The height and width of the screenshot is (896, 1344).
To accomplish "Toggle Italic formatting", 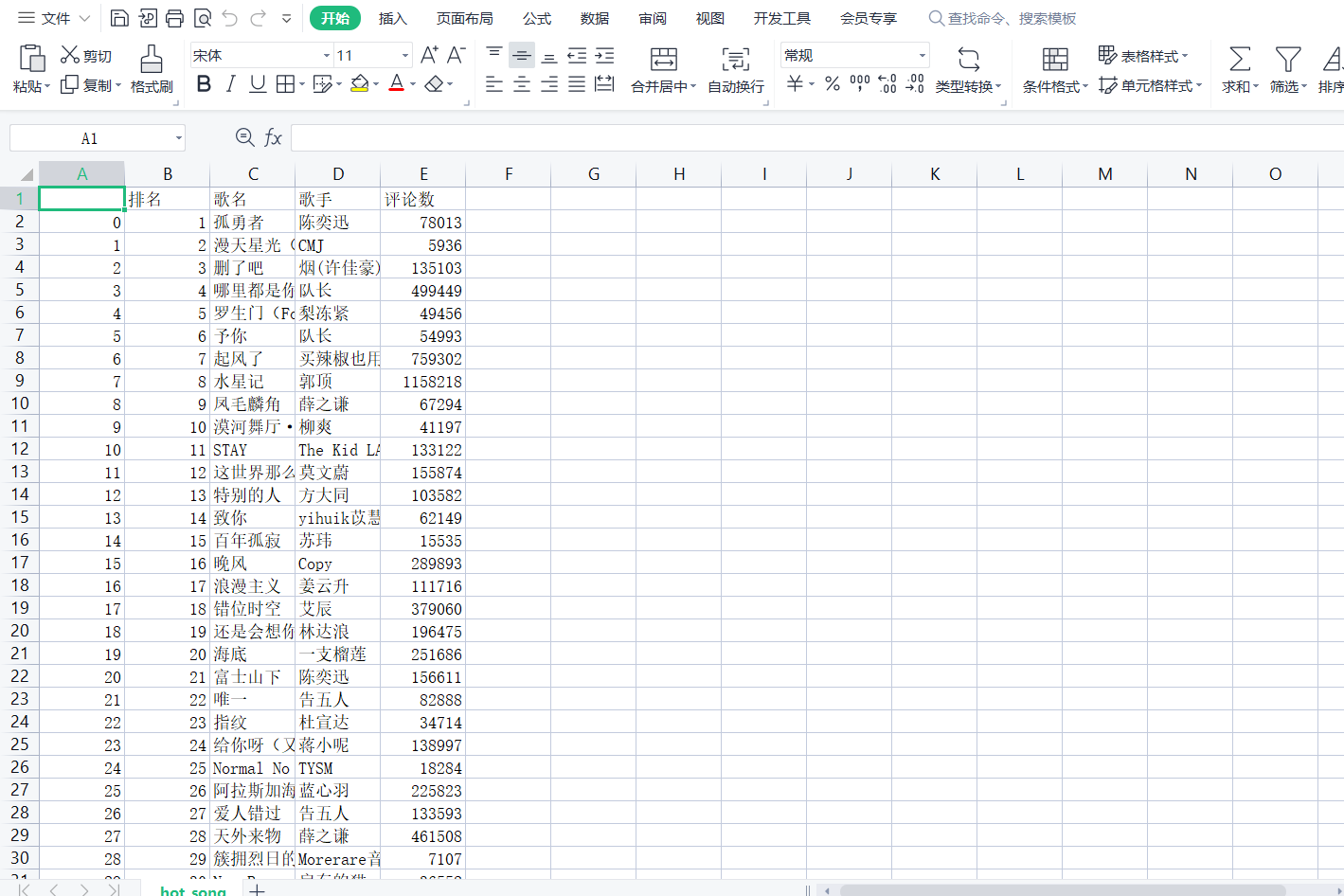I will pos(230,84).
